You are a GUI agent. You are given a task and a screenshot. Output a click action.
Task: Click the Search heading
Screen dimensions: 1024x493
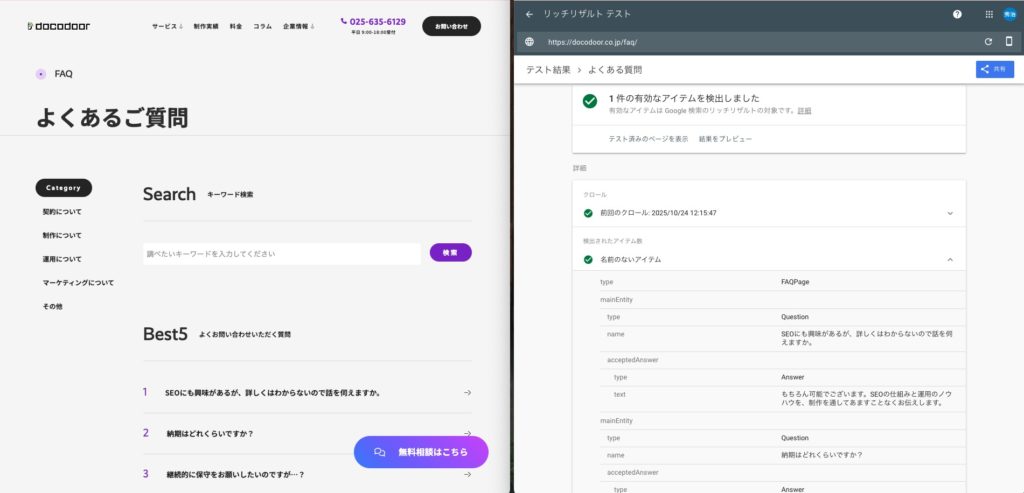point(169,194)
